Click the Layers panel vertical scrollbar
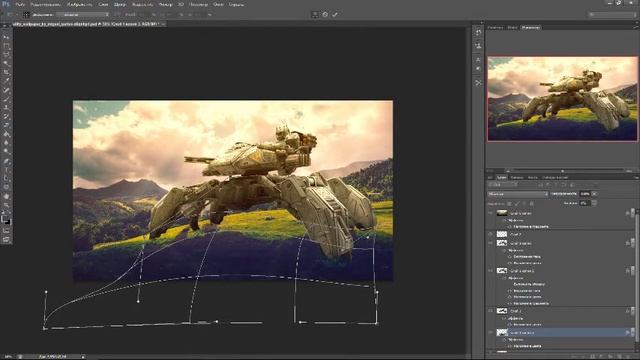The width and height of the screenshot is (640, 360). click(x=638, y=278)
